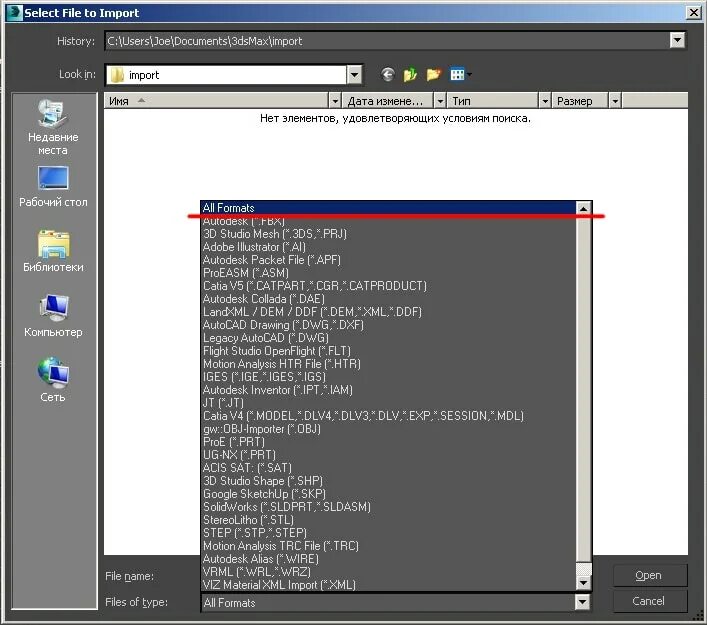Choose Autodesk Inventor (*.IPT,*.IAM)
The image size is (707, 625).
(x=388, y=390)
